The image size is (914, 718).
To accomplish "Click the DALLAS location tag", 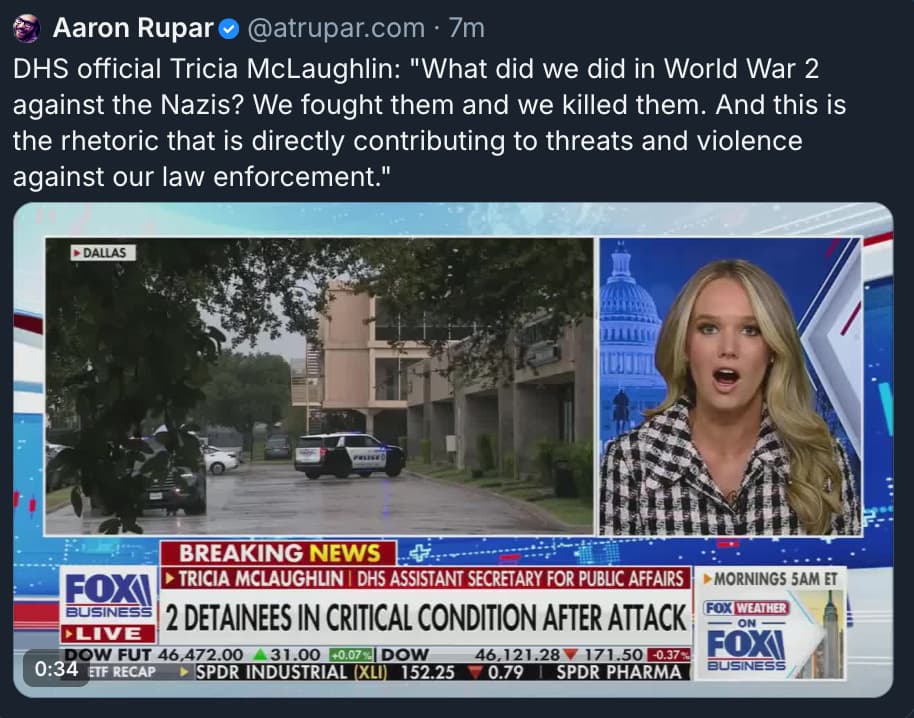I will click(103, 253).
